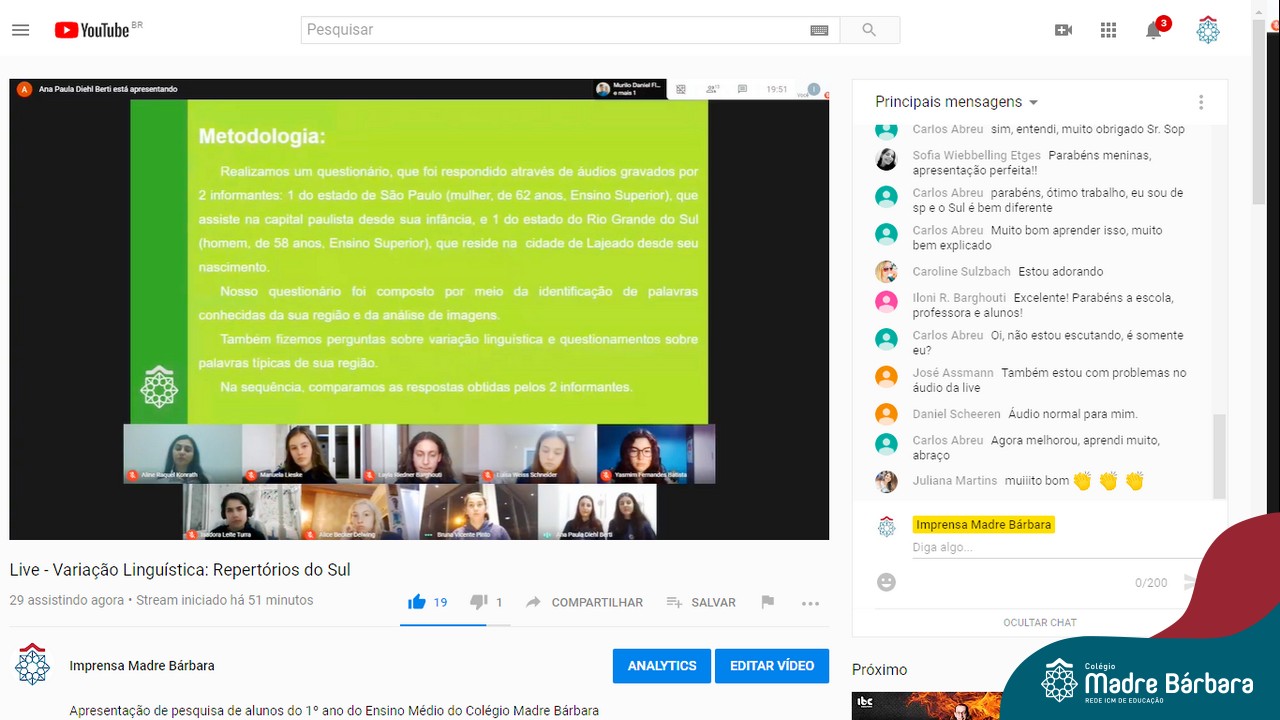The image size is (1280, 720).
Task: Open the on-screen keyboard in search bar
Action: [819, 30]
